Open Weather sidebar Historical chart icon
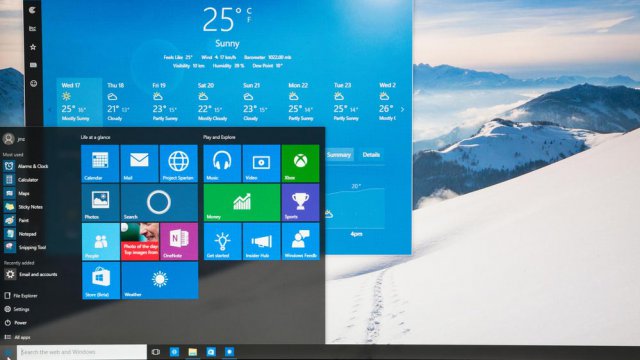Viewport: 640px width, 360px height. (33, 29)
